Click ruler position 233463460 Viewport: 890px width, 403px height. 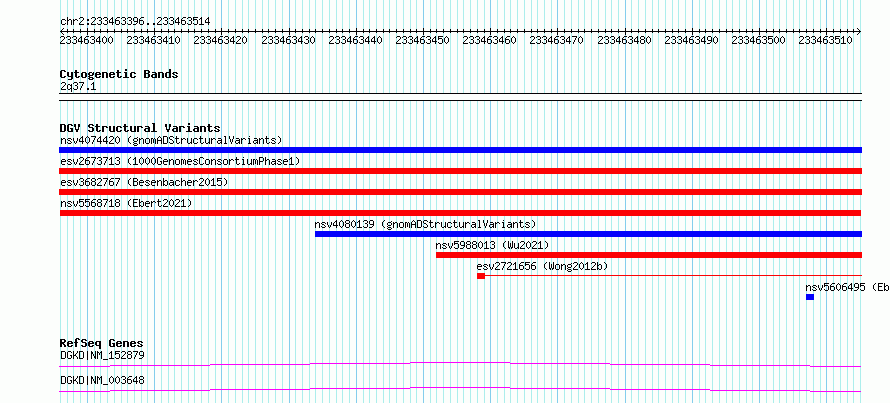point(489,40)
